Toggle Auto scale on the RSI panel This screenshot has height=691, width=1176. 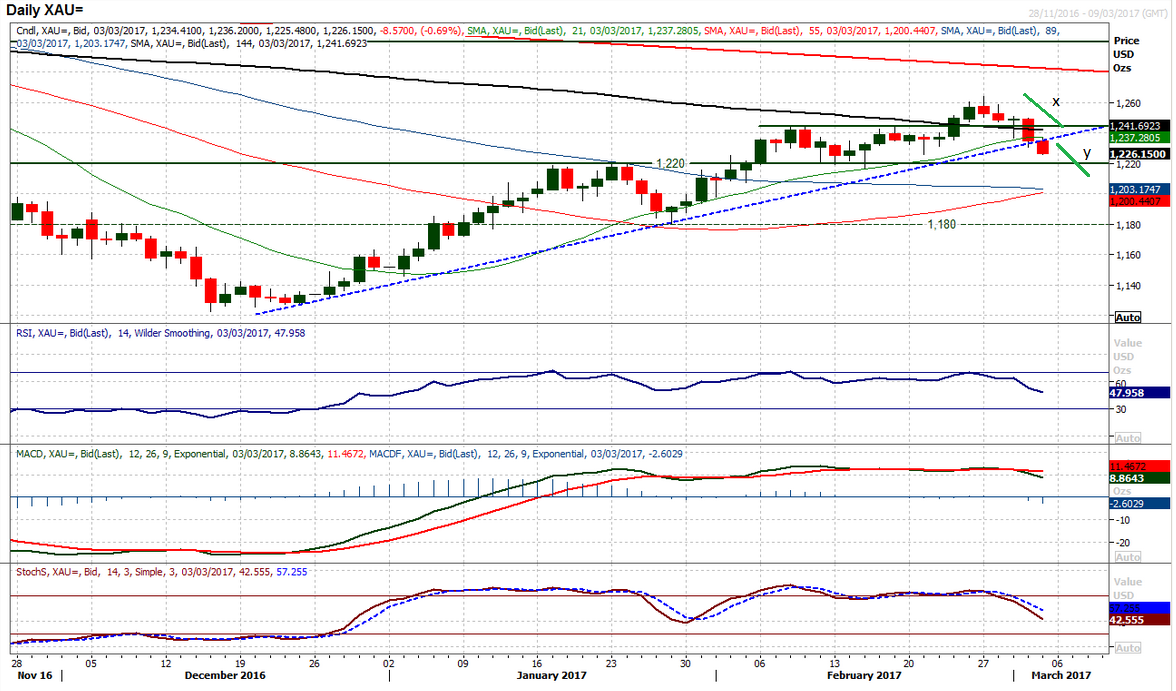click(x=1127, y=438)
